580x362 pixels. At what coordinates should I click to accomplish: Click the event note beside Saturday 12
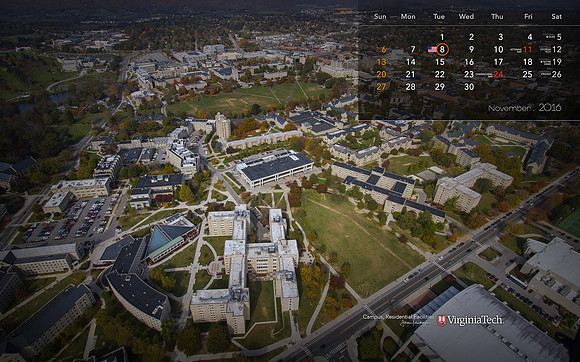[545, 49]
